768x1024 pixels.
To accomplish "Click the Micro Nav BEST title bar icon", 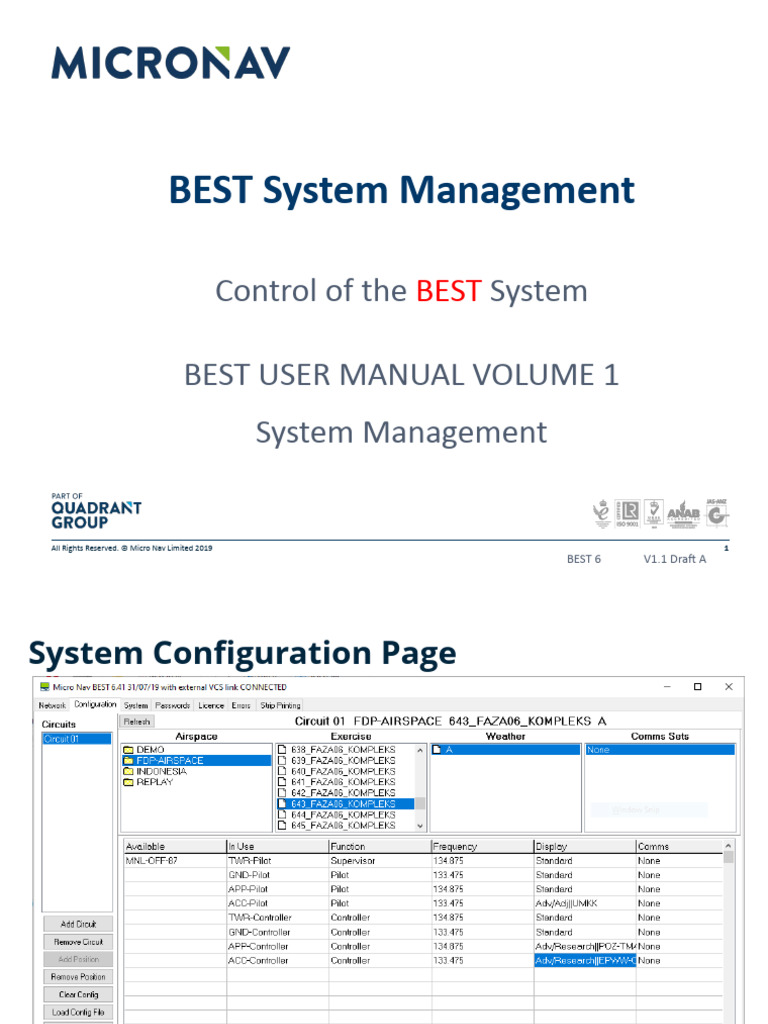I will tap(44, 687).
